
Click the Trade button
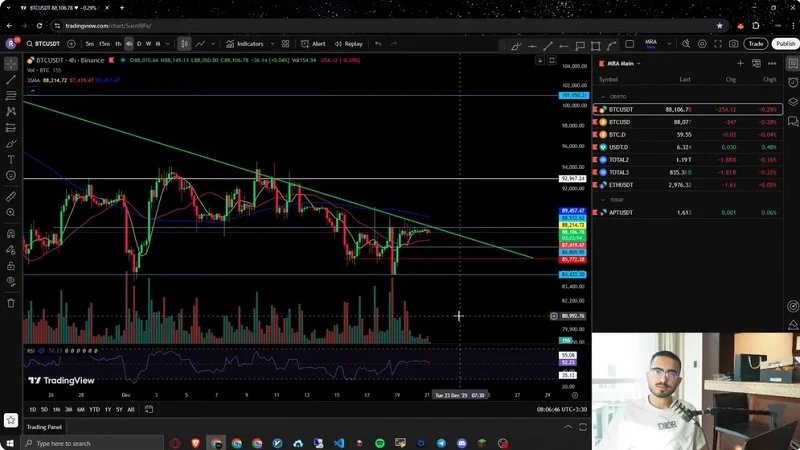tap(755, 44)
